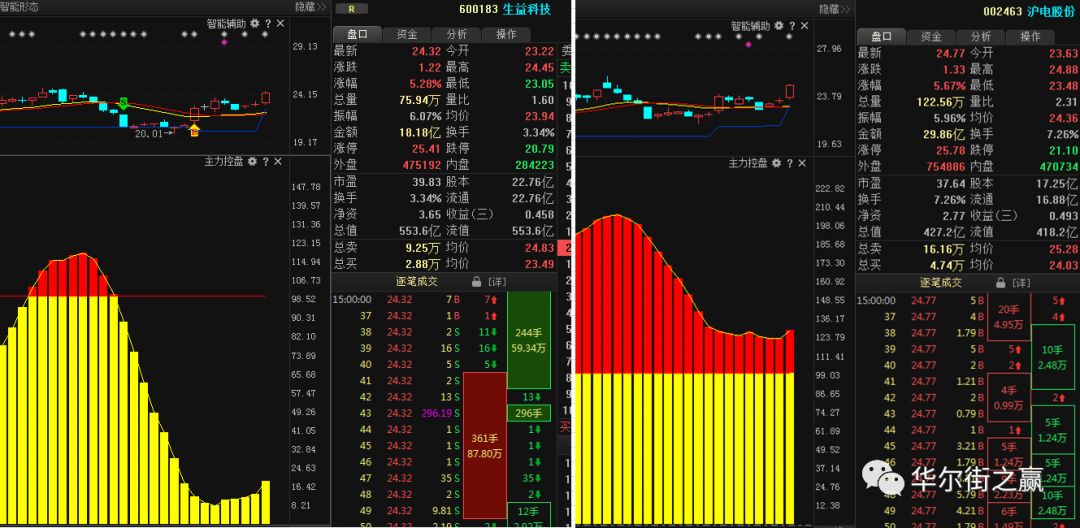
Task: Switch to 资金 tab for 沪电股份
Action: click(x=931, y=36)
